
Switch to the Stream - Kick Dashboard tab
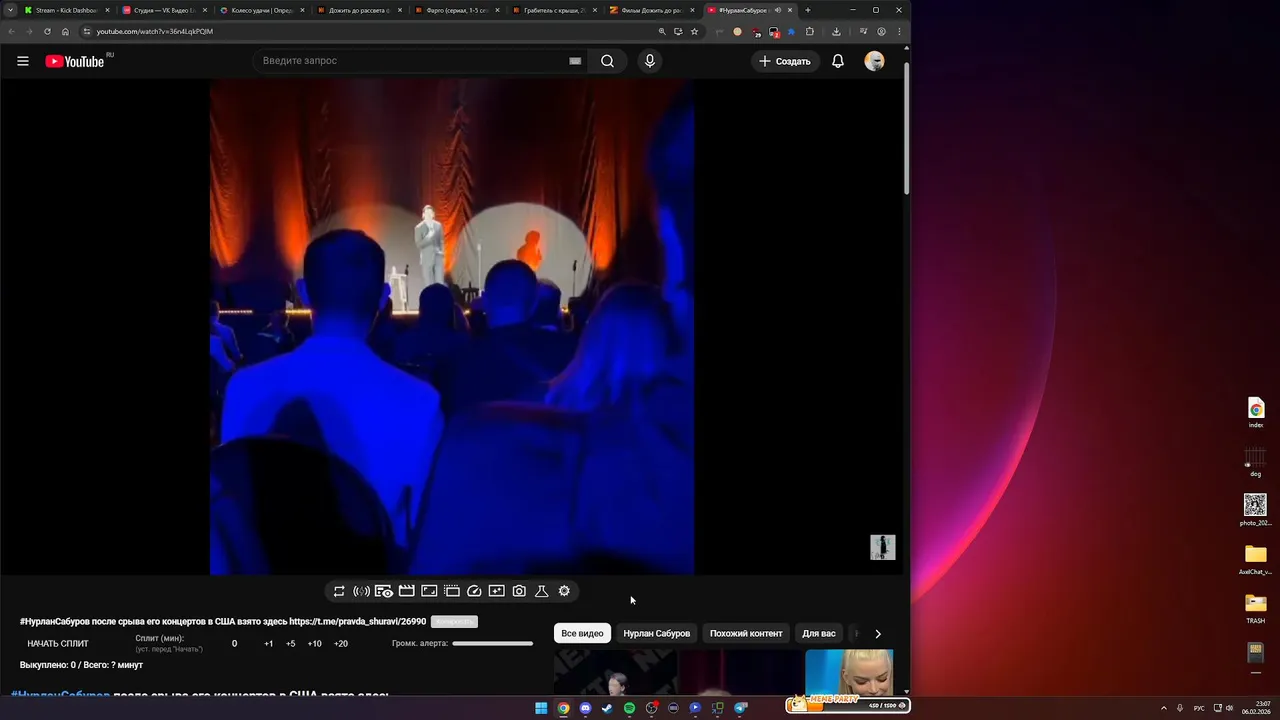[66, 10]
